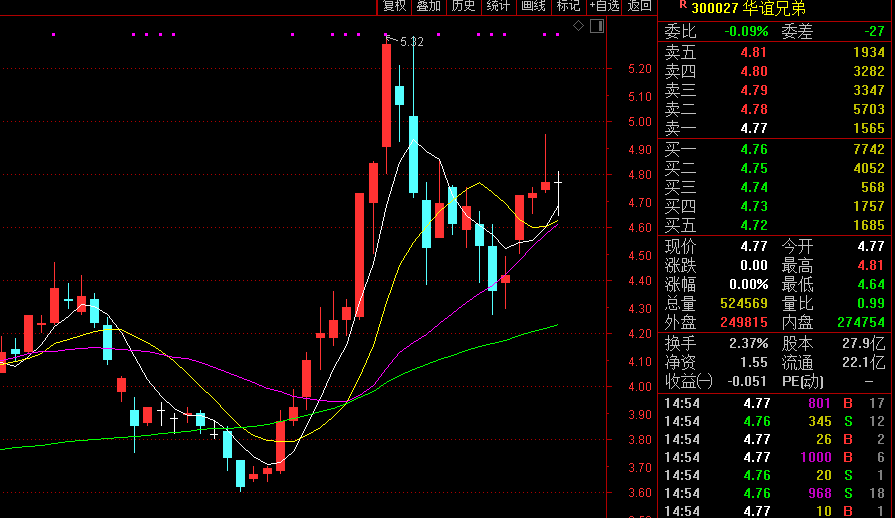Screen dimensions: 895x518
Task: Open the 统计 statistics menu
Action: pos(498,6)
